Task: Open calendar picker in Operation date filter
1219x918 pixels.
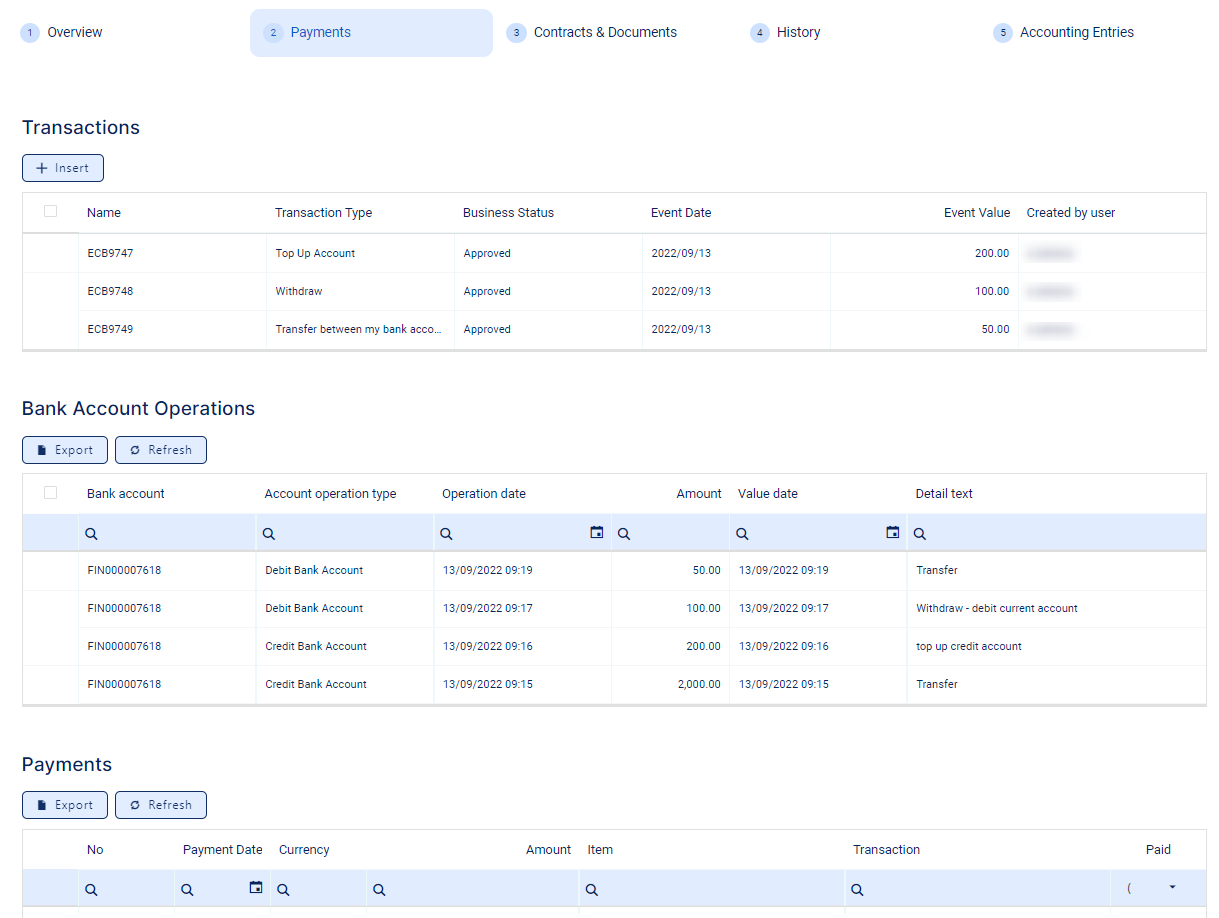Action: 597,533
